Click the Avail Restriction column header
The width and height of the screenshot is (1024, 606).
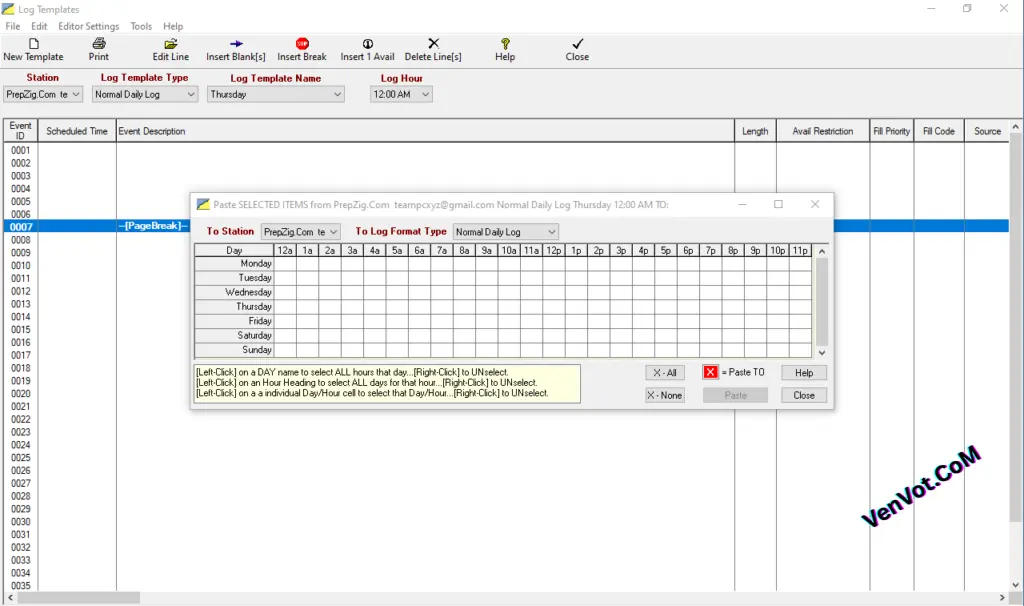pos(823,131)
